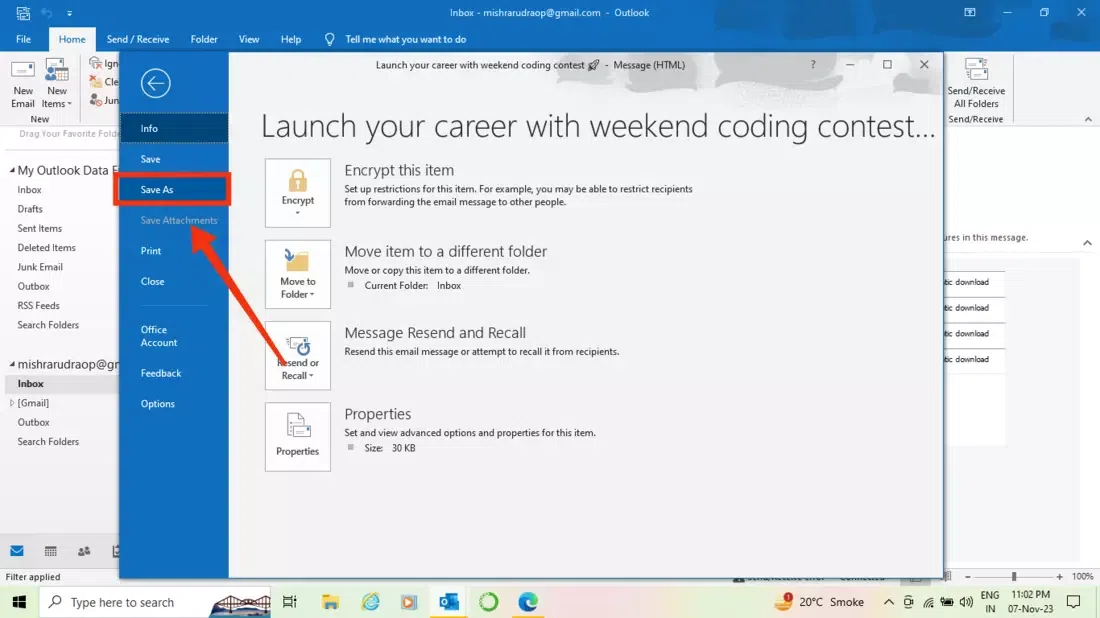Screen dimensions: 1100x618
Task: Click the zoom slider handle
Action: click(x=1014, y=577)
